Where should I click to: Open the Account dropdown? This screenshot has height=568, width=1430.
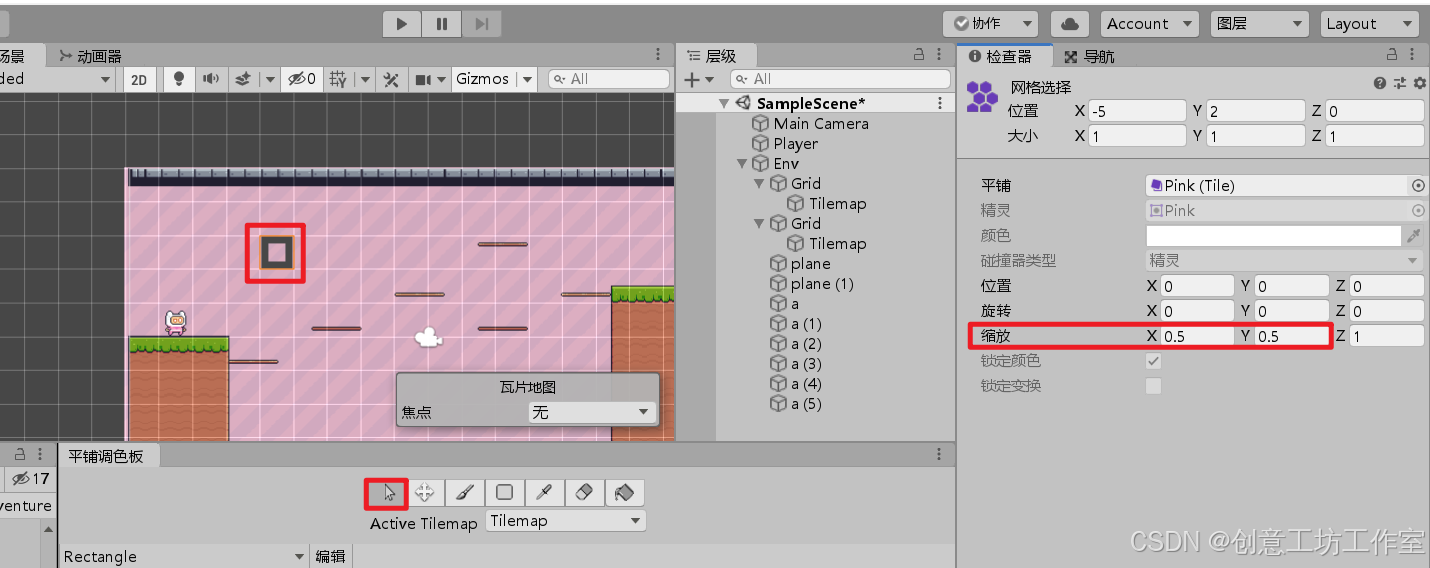pos(1149,24)
